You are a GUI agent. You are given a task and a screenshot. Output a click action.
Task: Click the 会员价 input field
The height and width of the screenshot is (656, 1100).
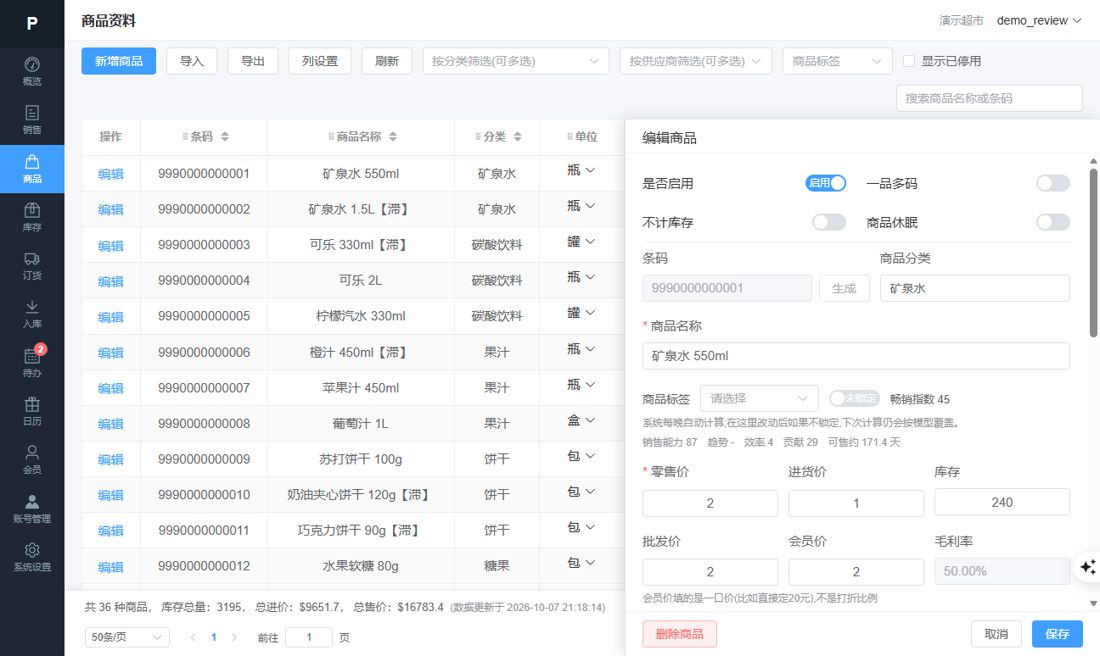coord(856,572)
